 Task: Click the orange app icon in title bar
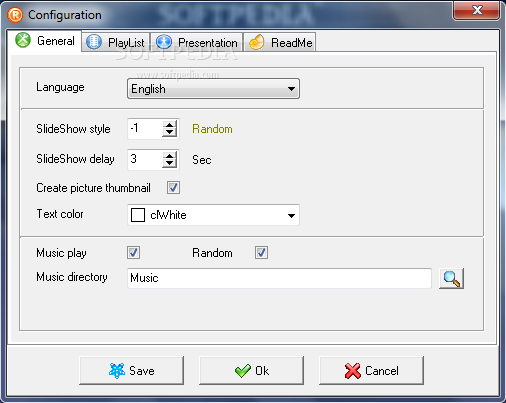pos(15,15)
